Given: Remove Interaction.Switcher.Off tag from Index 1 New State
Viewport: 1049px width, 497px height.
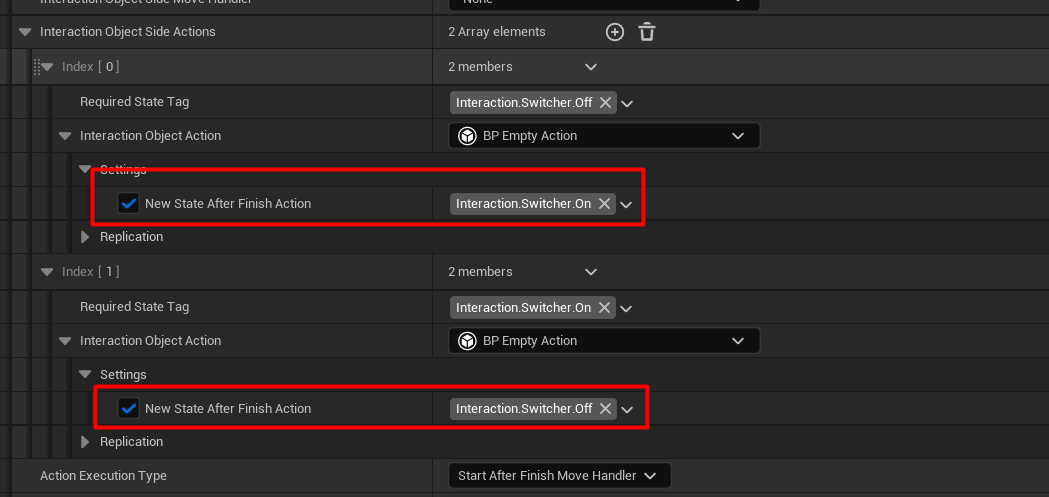Looking at the screenshot, I should pyautogui.click(x=605, y=409).
